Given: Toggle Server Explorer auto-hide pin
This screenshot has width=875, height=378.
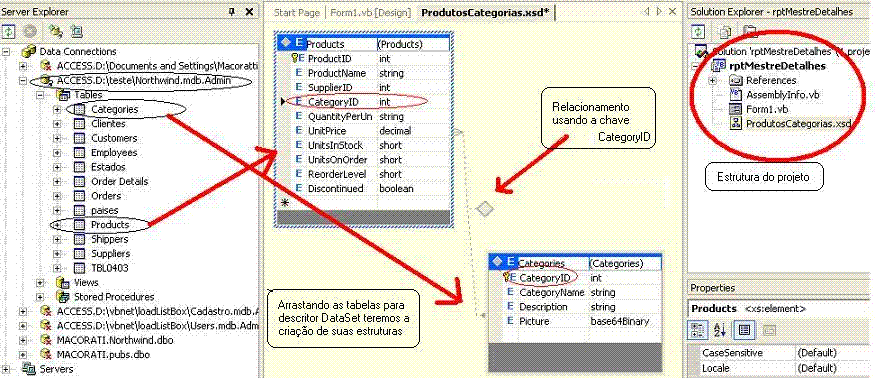Looking at the screenshot, I should point(232,11).
